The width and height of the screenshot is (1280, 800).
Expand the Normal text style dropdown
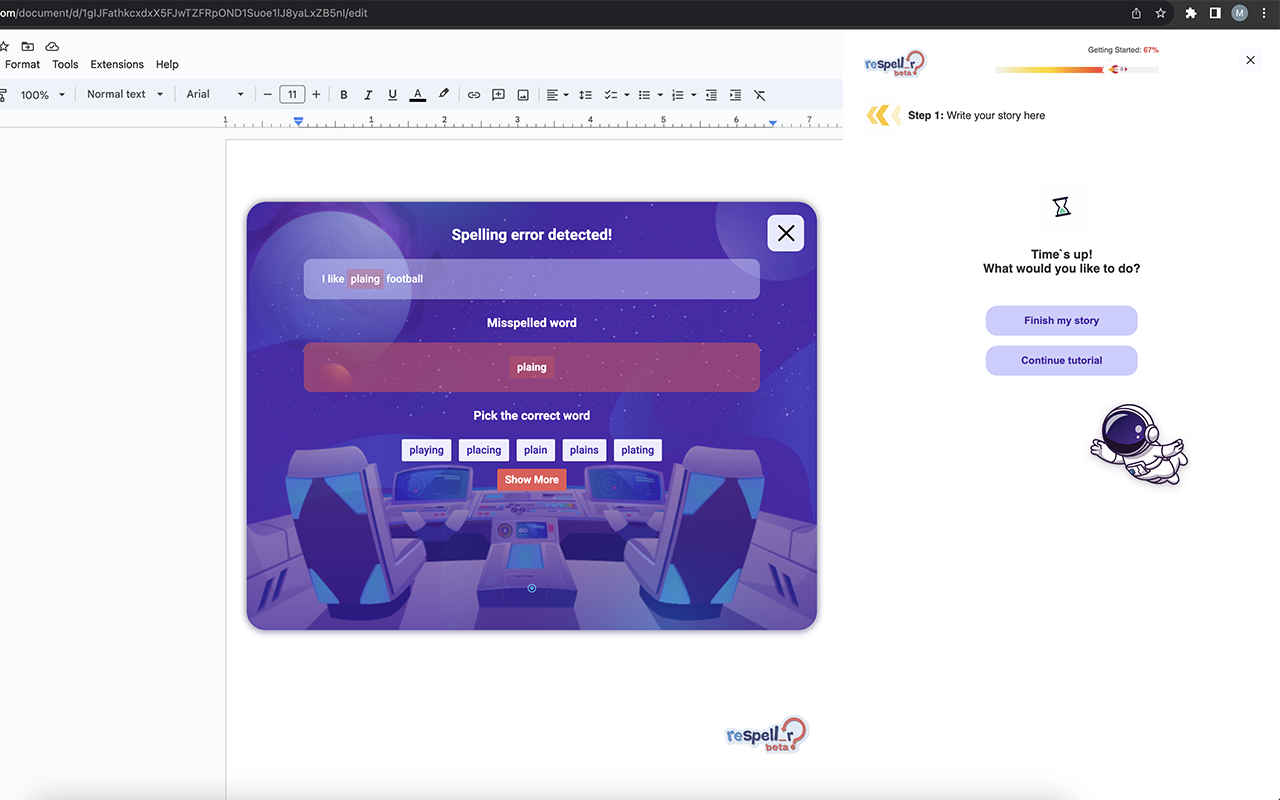pos(124,94)
